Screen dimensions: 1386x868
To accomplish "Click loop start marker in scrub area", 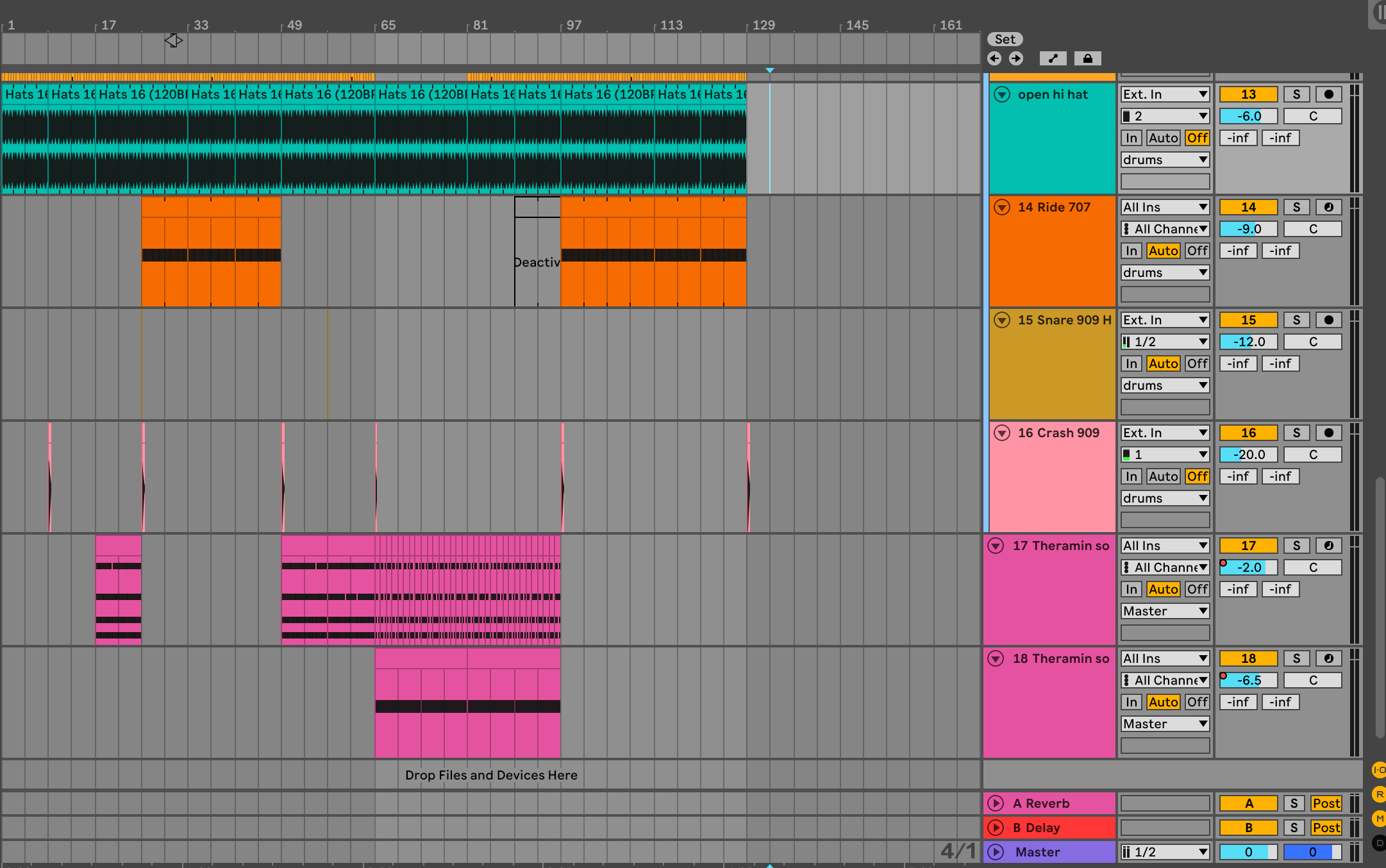I will (173, 40).
